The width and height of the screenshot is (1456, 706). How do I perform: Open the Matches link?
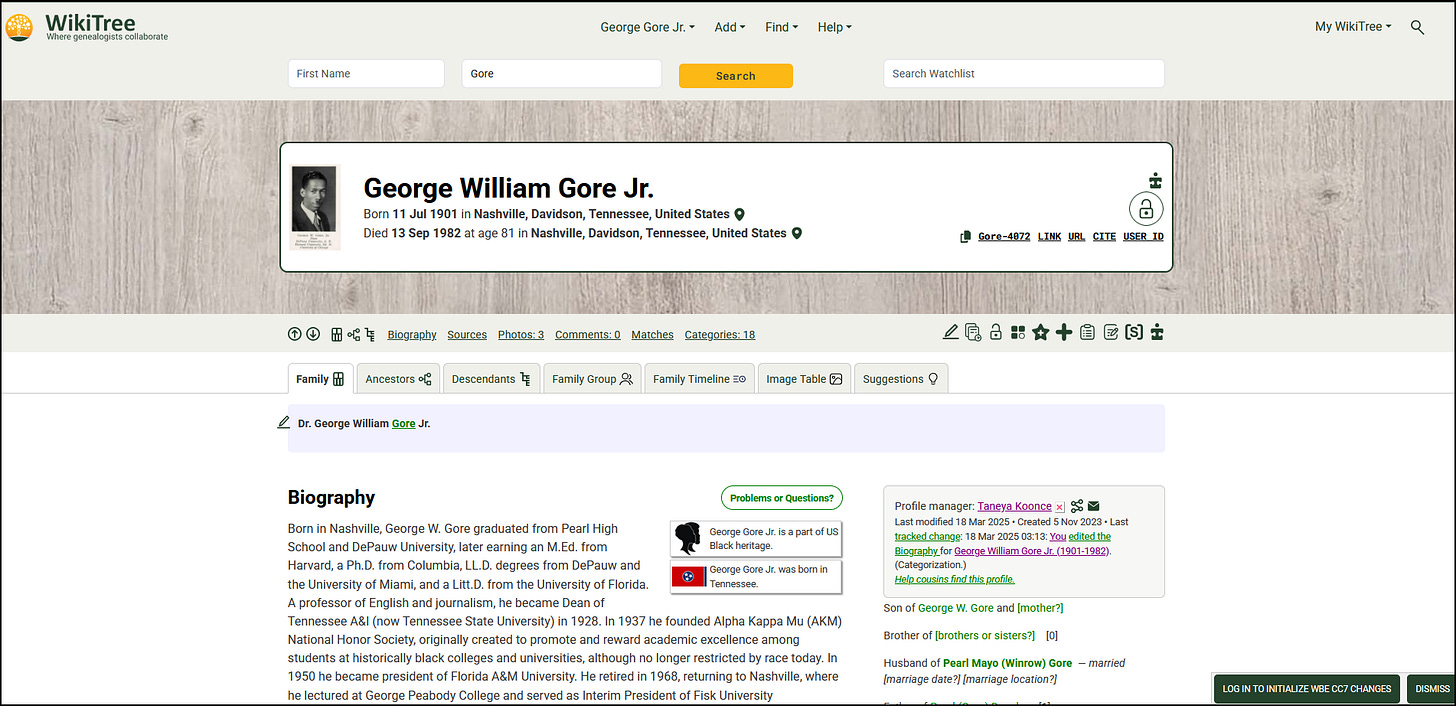point(653,335)
